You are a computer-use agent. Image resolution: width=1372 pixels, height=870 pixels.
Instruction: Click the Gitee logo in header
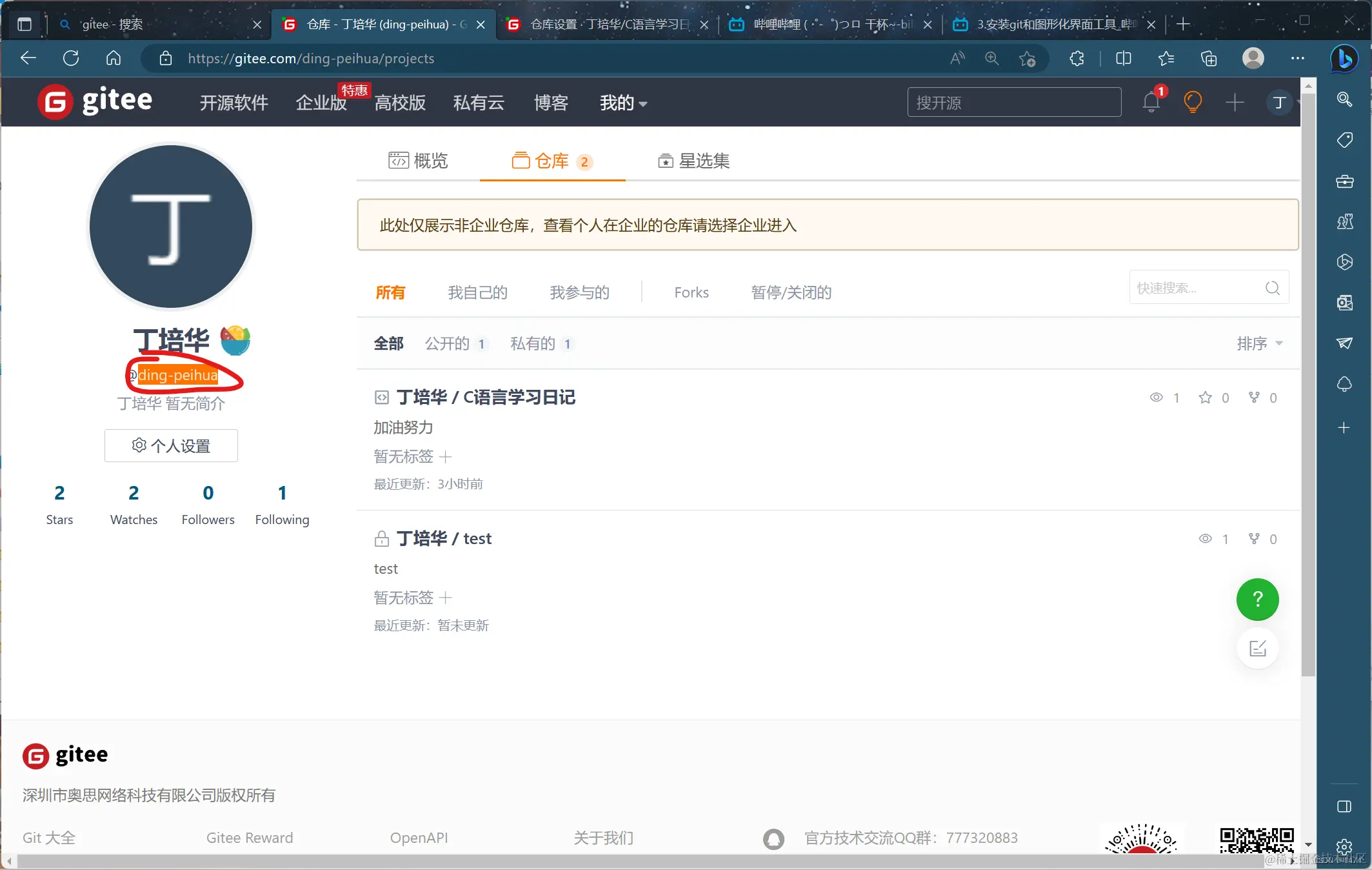coord(95,102)
